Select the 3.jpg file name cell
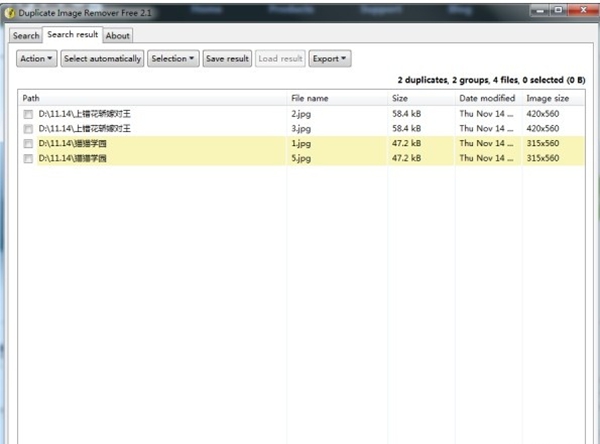This screenshot has width=600, height=444. pos(301,129)
